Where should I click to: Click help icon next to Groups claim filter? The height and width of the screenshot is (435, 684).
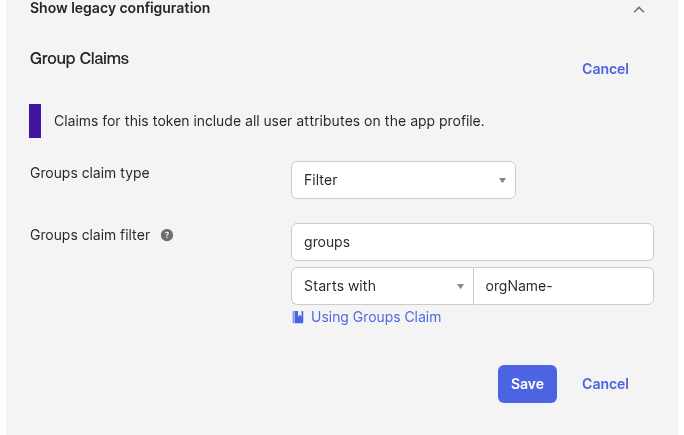coord(167,235)
